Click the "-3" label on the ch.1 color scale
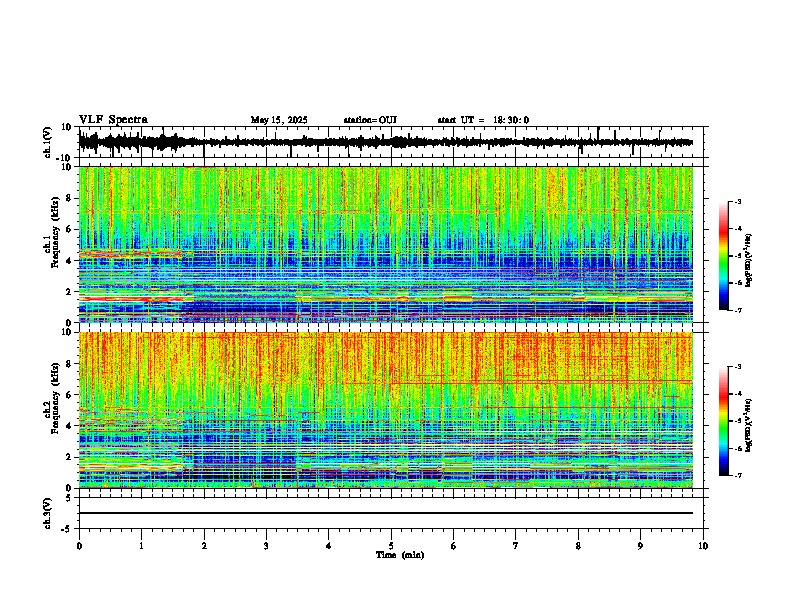The height and width of the screenshot is (612, 792). point(738,201)
